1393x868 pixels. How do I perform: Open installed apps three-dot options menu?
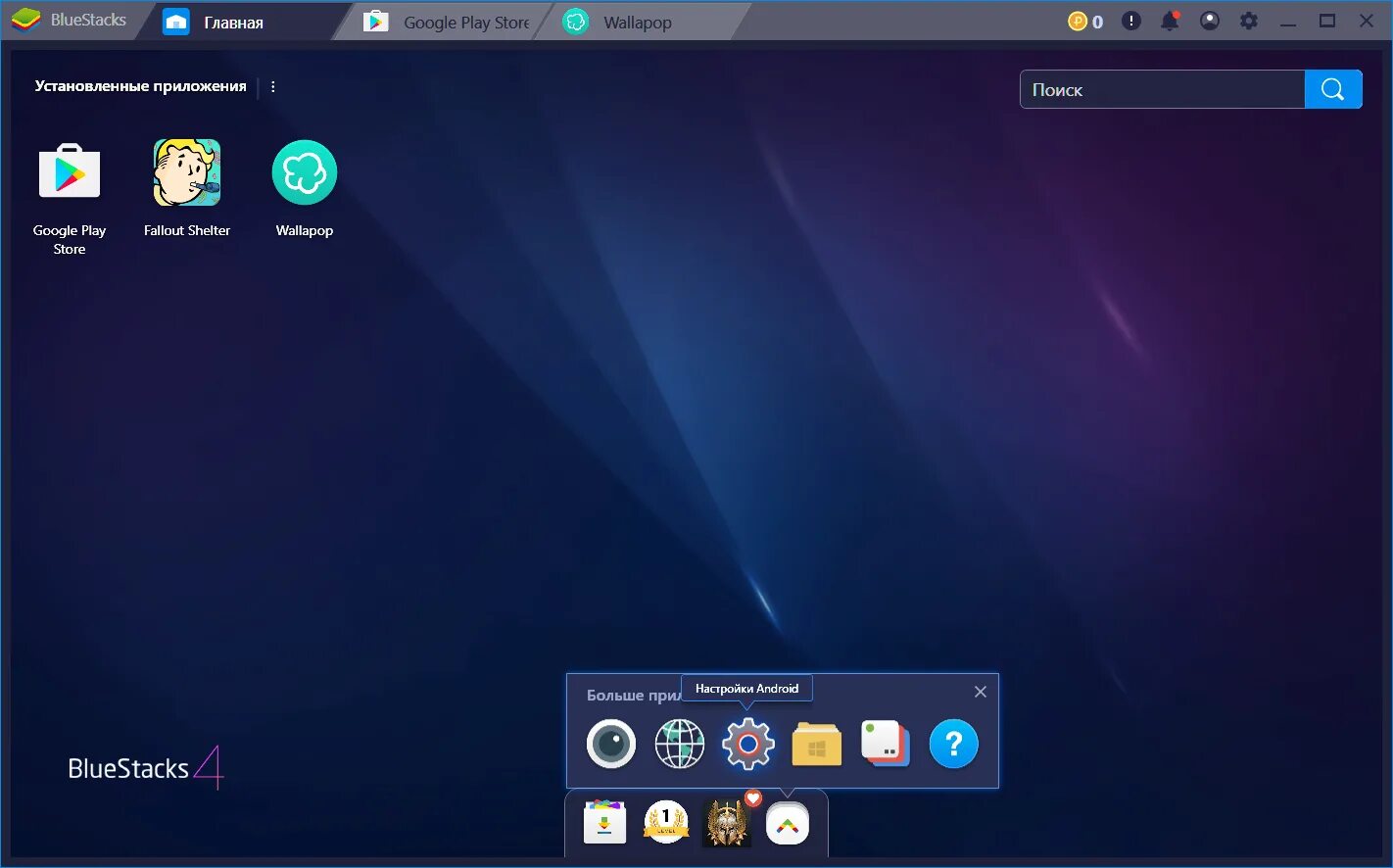coord(273,86)
